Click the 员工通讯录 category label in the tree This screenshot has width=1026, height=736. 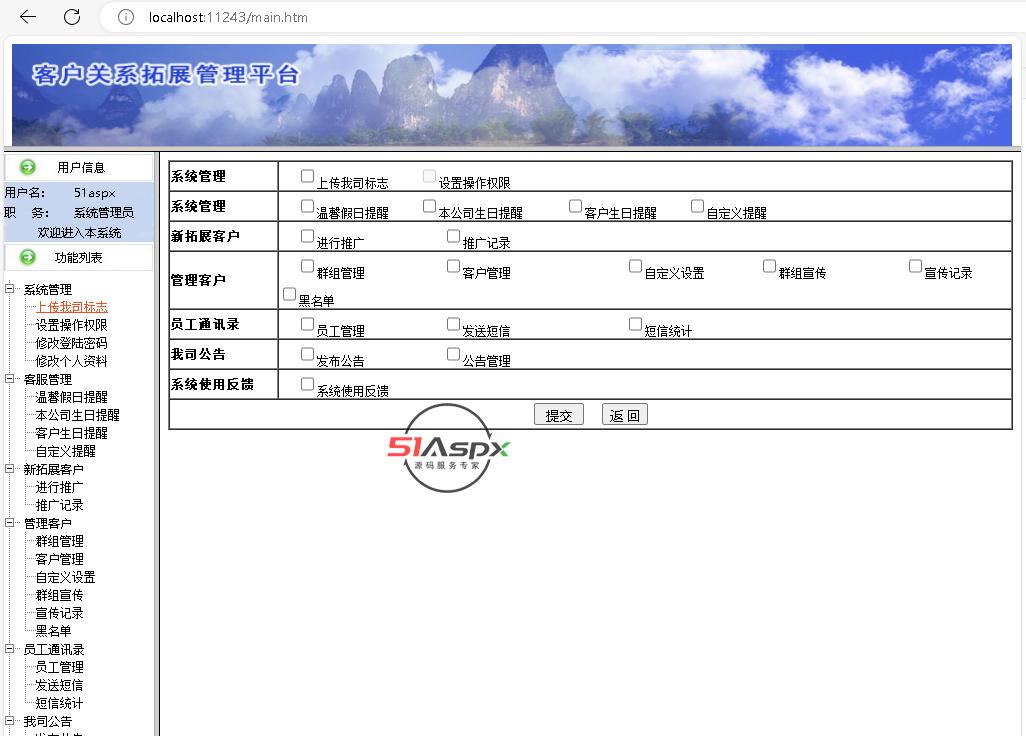tap(54, 650)
